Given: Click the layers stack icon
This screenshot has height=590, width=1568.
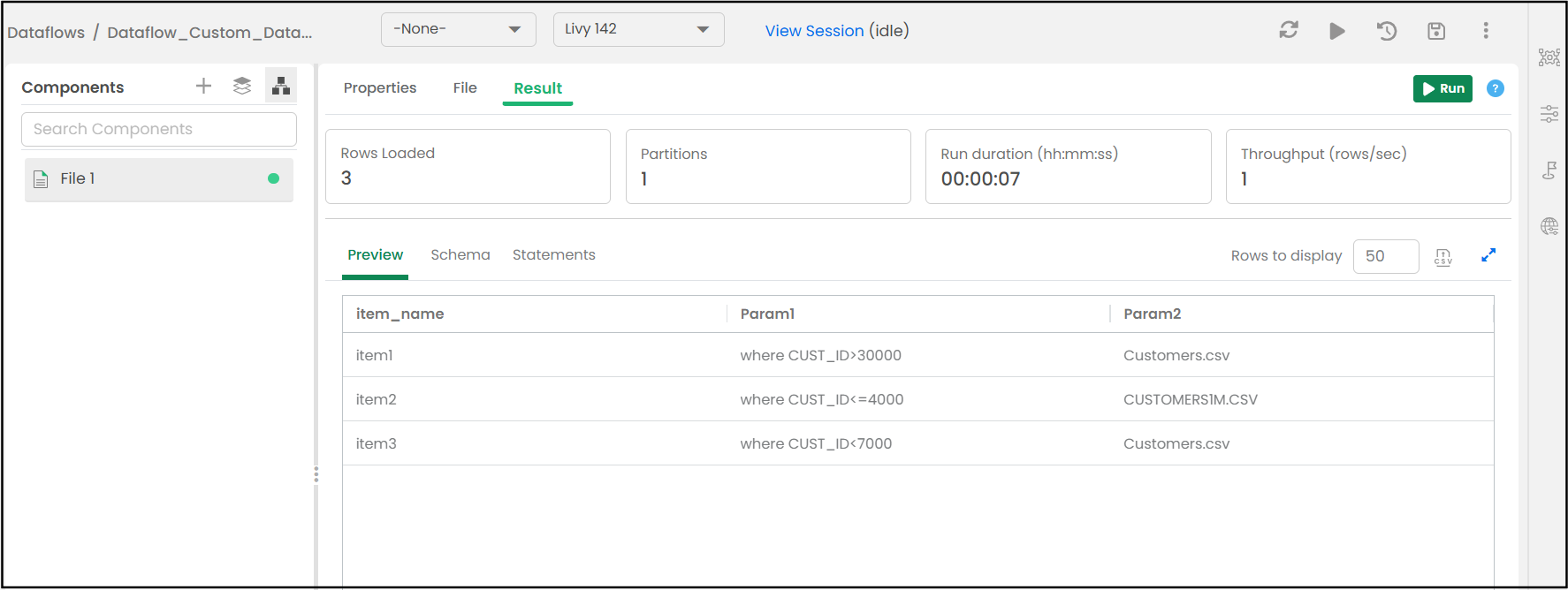Looking at the screenshot, I should click(242, 86).
